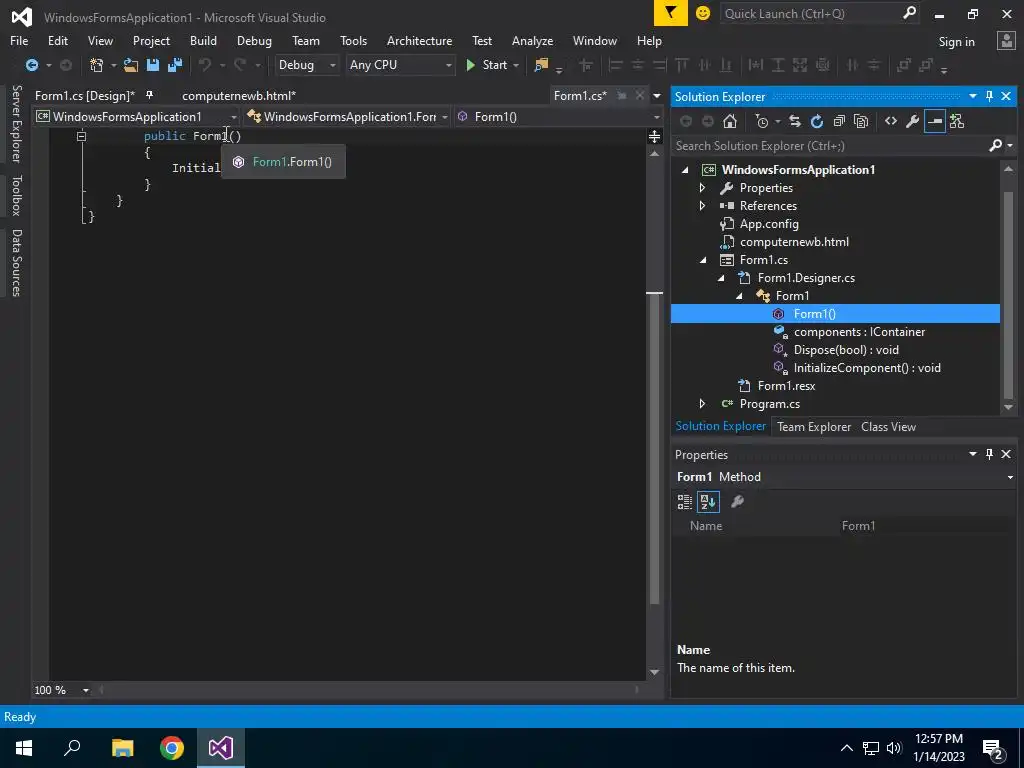Open the Windows notification center

click(x=994, y=749)
